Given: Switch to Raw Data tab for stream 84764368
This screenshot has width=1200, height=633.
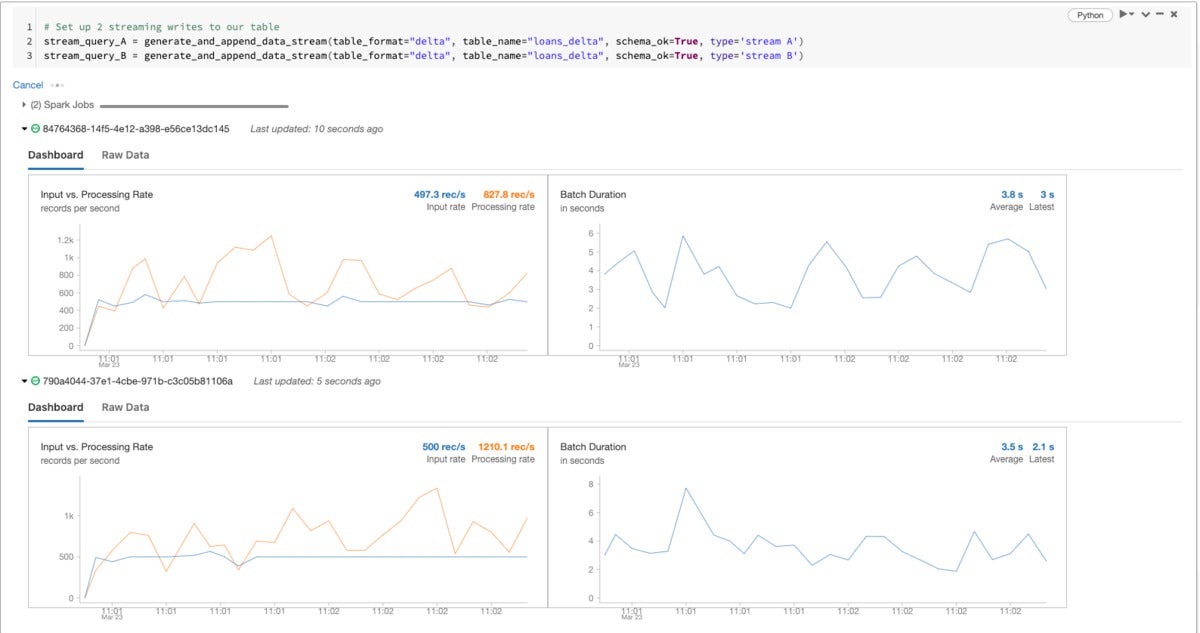Looking at the screenshot, I should pyautogui.click(x=125, y=155).
